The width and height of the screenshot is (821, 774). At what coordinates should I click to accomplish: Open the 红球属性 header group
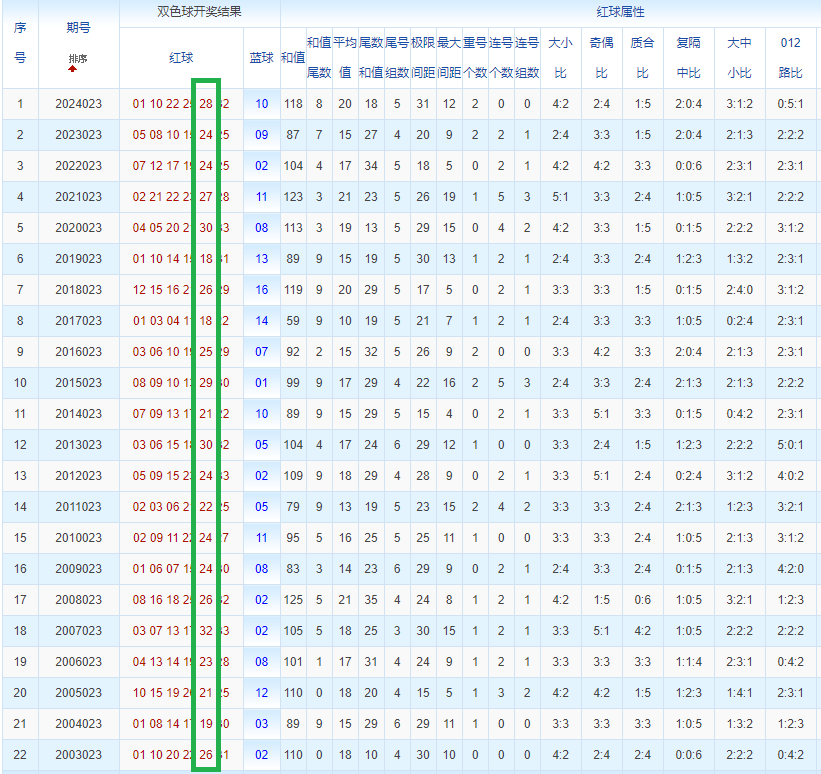click(x=620, y=12)
